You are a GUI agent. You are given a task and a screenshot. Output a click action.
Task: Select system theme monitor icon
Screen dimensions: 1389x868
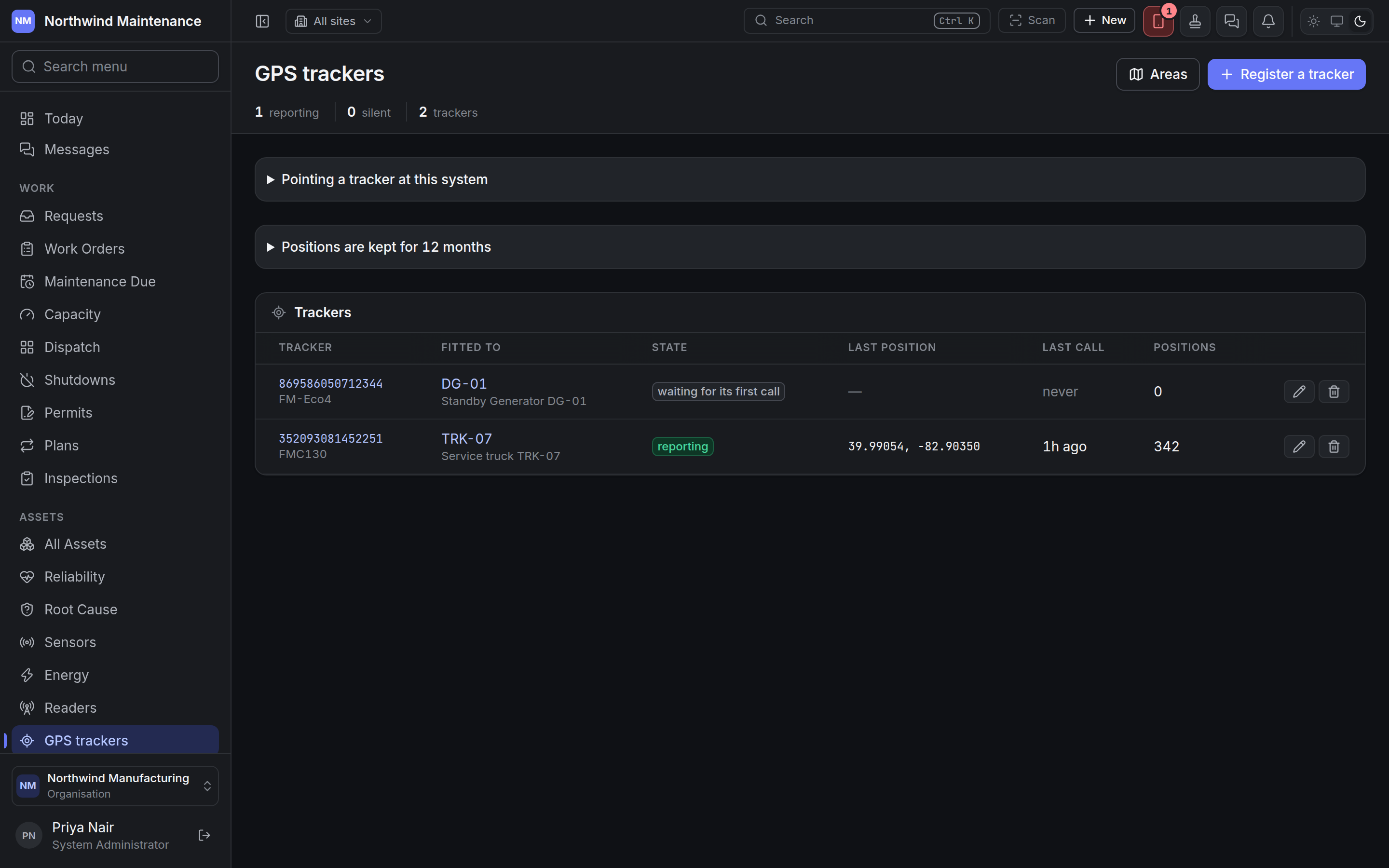click(1337, 21)
